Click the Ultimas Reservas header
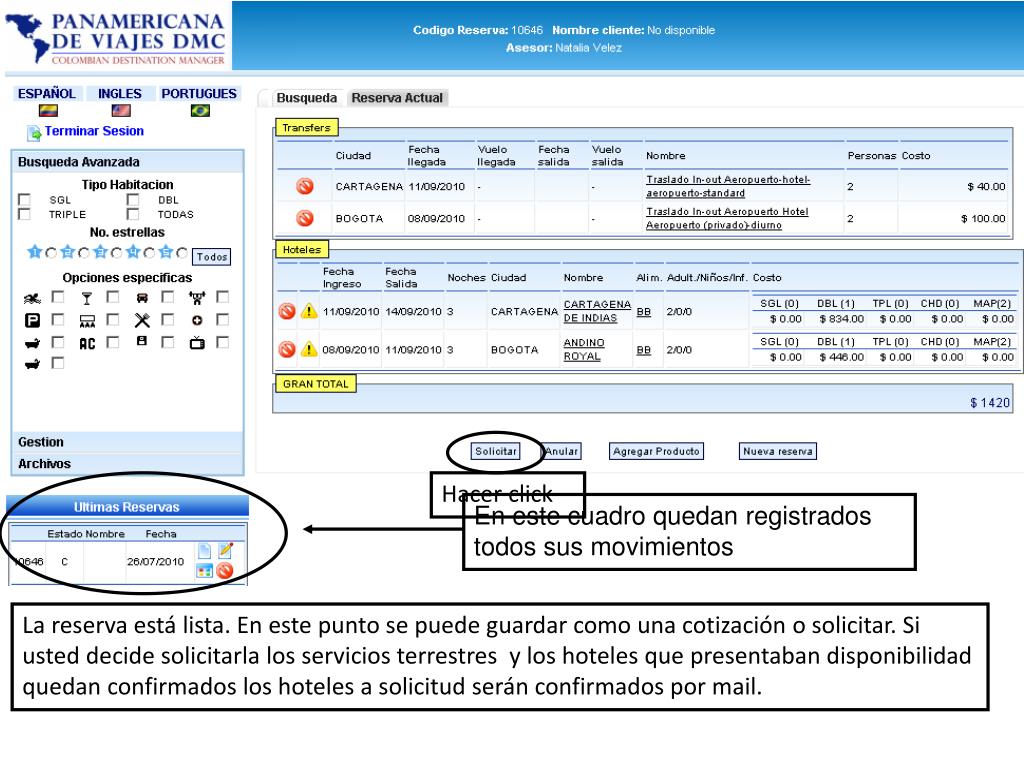Screen dimensions: 1024x768 pyautogui.click(x=127, y=507)
